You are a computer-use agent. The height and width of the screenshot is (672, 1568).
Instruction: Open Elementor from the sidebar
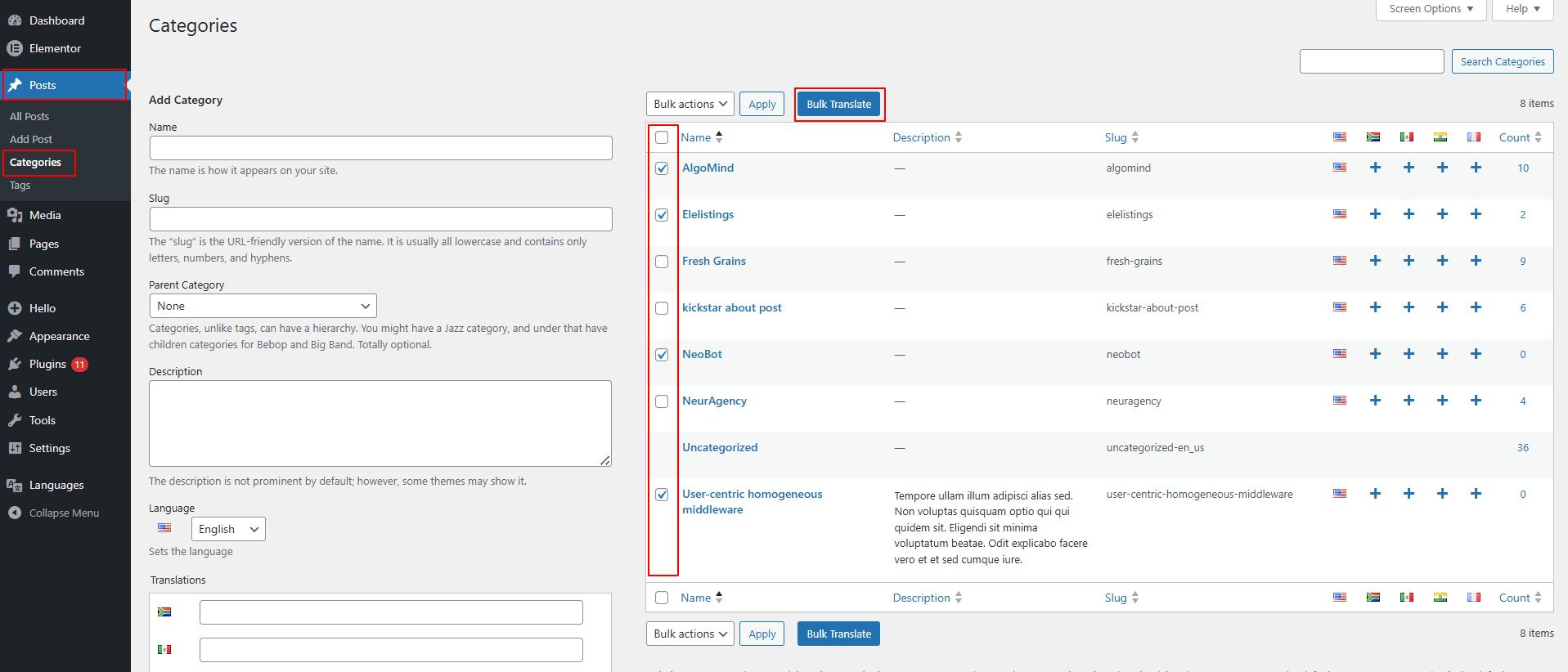(55, 48)
